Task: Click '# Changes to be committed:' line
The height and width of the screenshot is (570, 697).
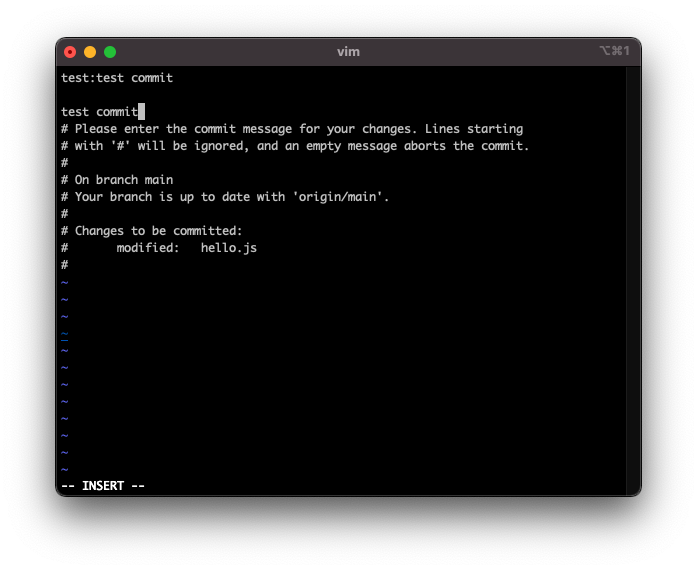Action: (152, 231)
